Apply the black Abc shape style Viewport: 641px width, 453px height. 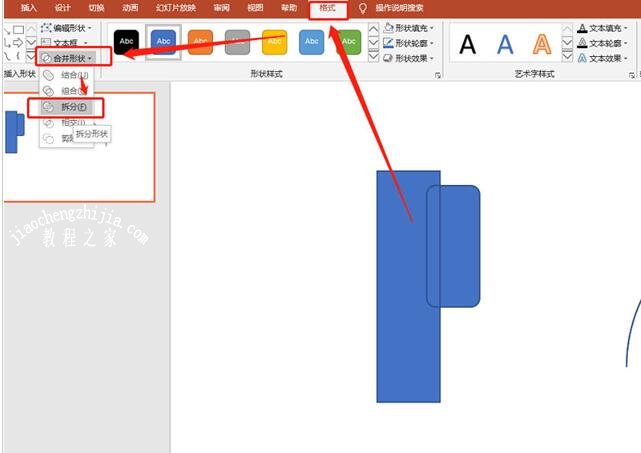coord(126,42)
